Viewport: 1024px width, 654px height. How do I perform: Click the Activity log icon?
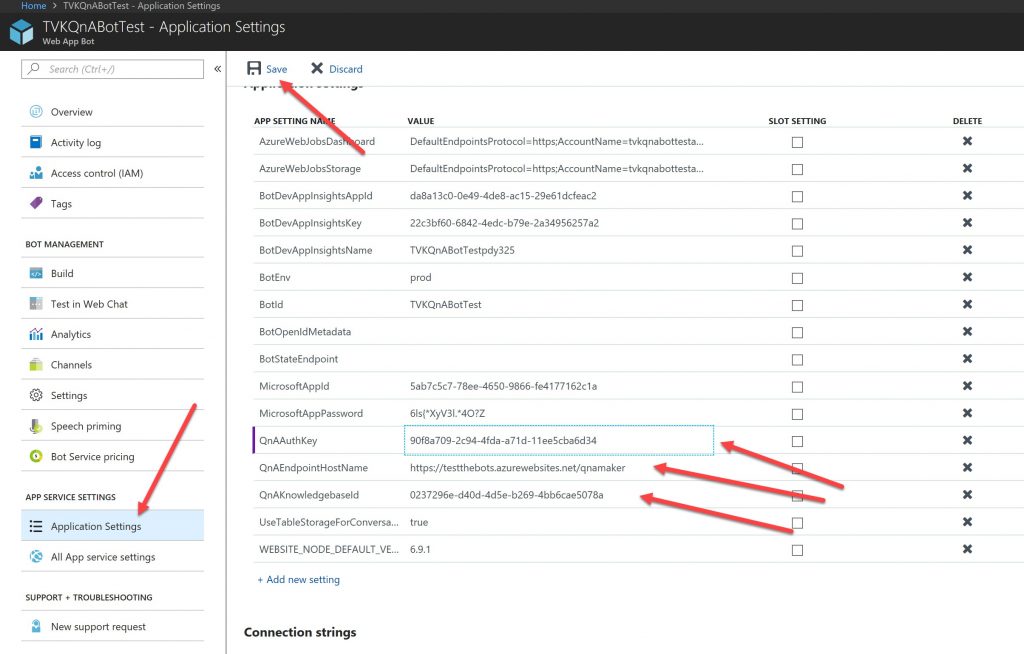tap(36, 143)
